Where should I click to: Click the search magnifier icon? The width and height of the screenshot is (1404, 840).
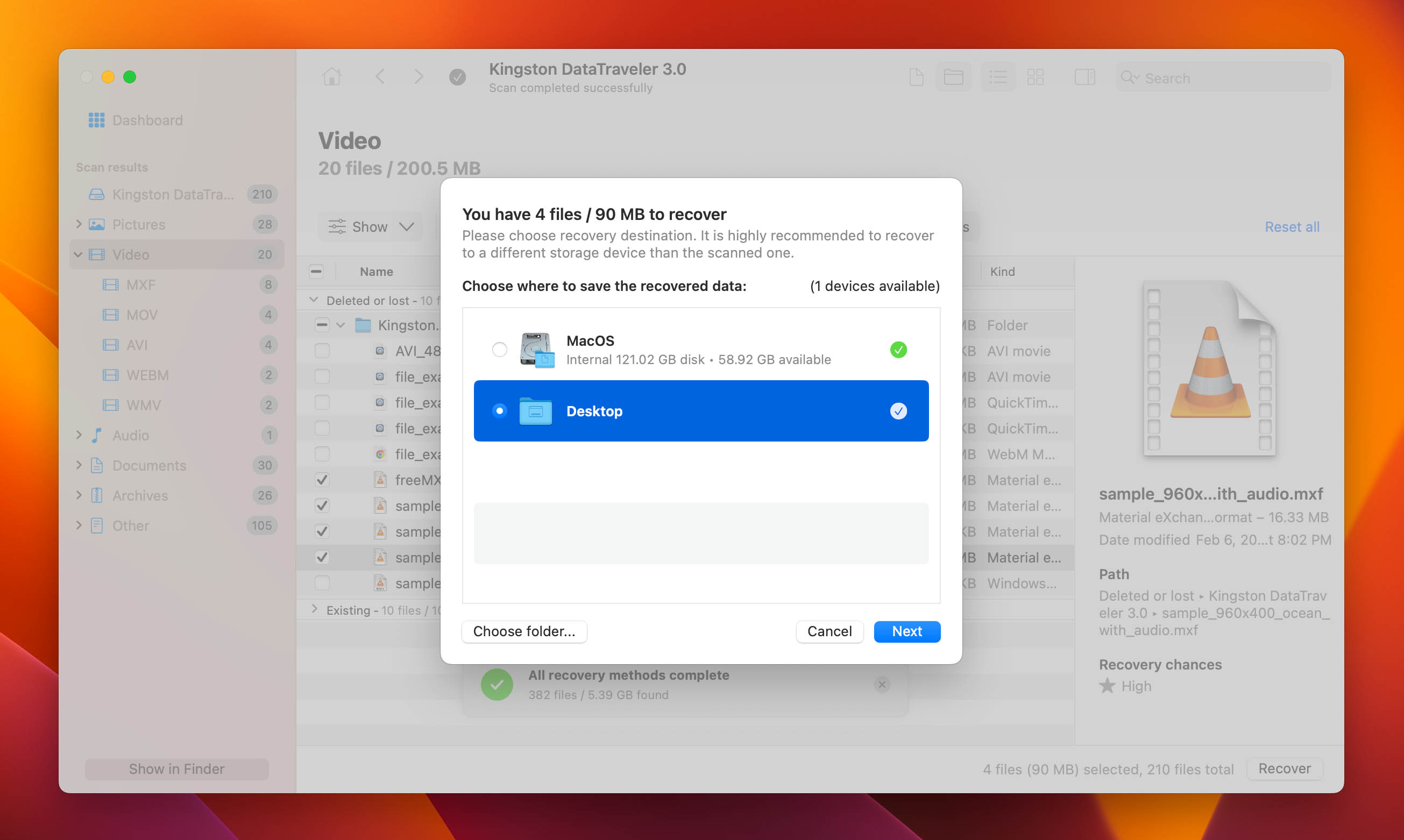(1129, 77)
